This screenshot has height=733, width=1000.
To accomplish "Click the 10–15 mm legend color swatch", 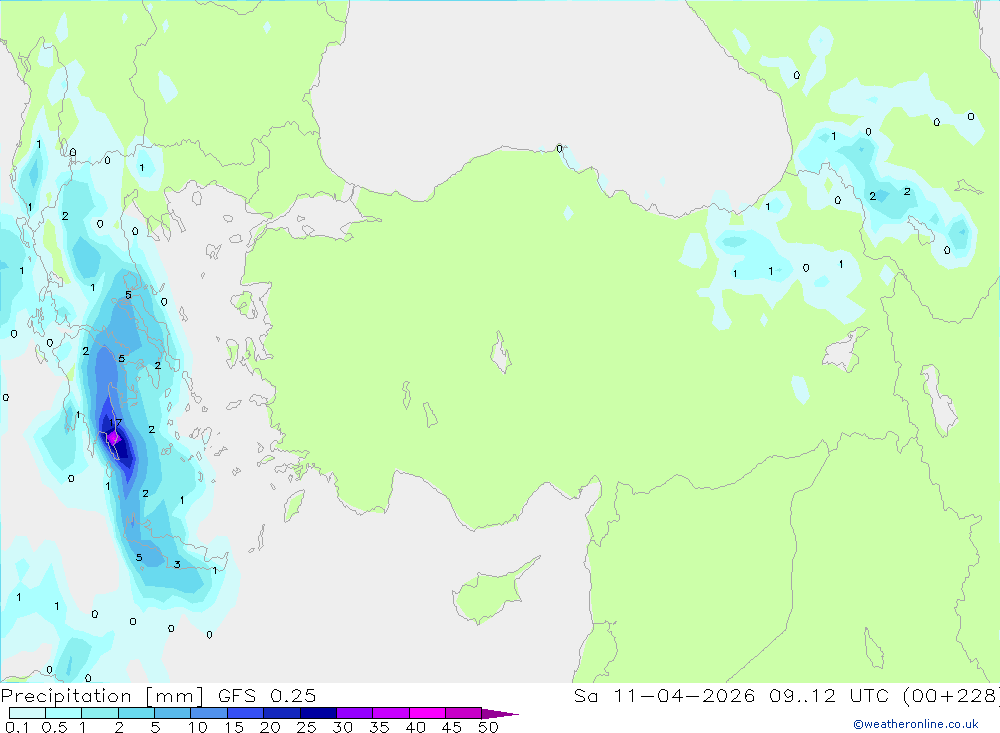I will [209, 713].
